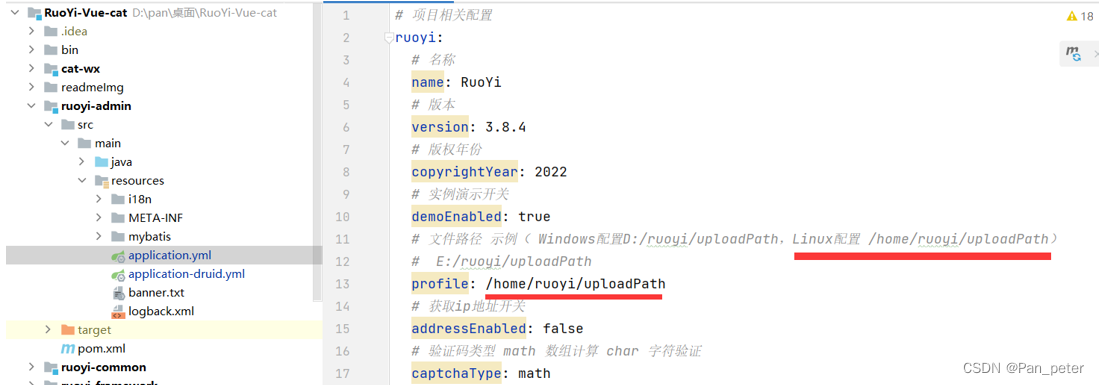The image size is (1099, 385).
Task: Click the META-INF folder icon
Action: coord(118,217)
